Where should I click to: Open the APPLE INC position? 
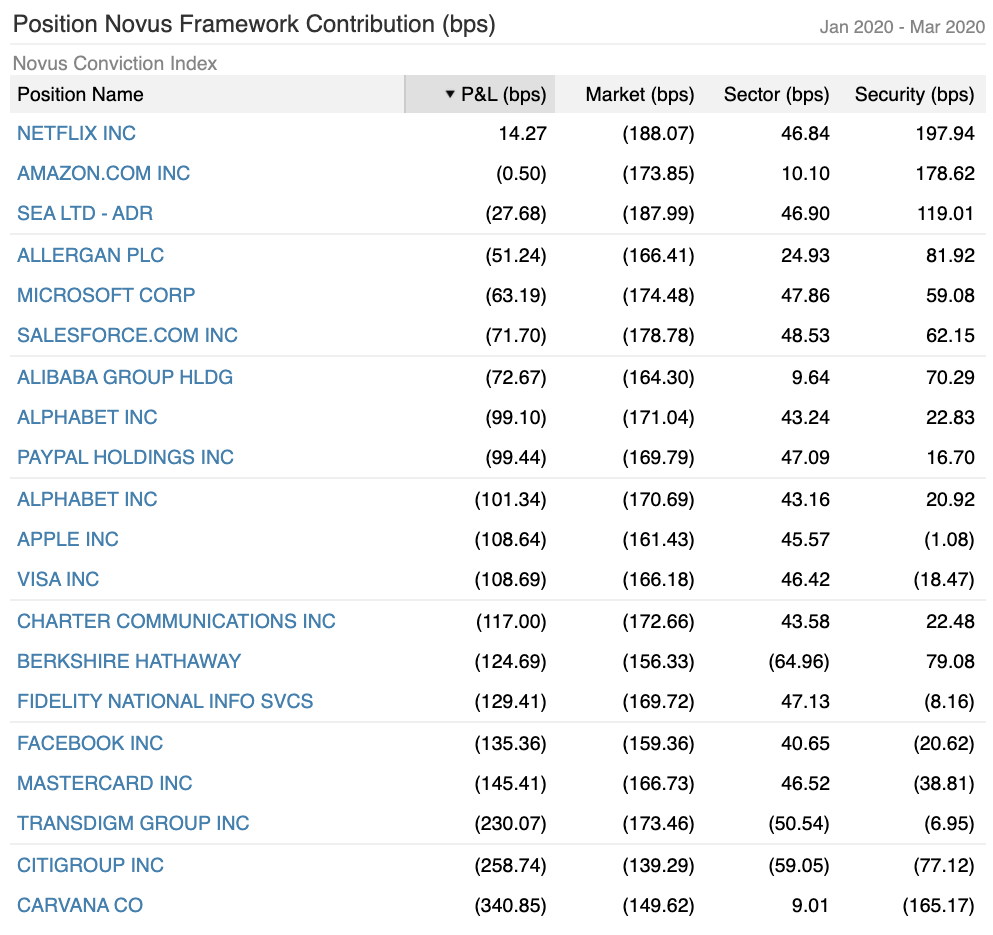tap(68, 539)
